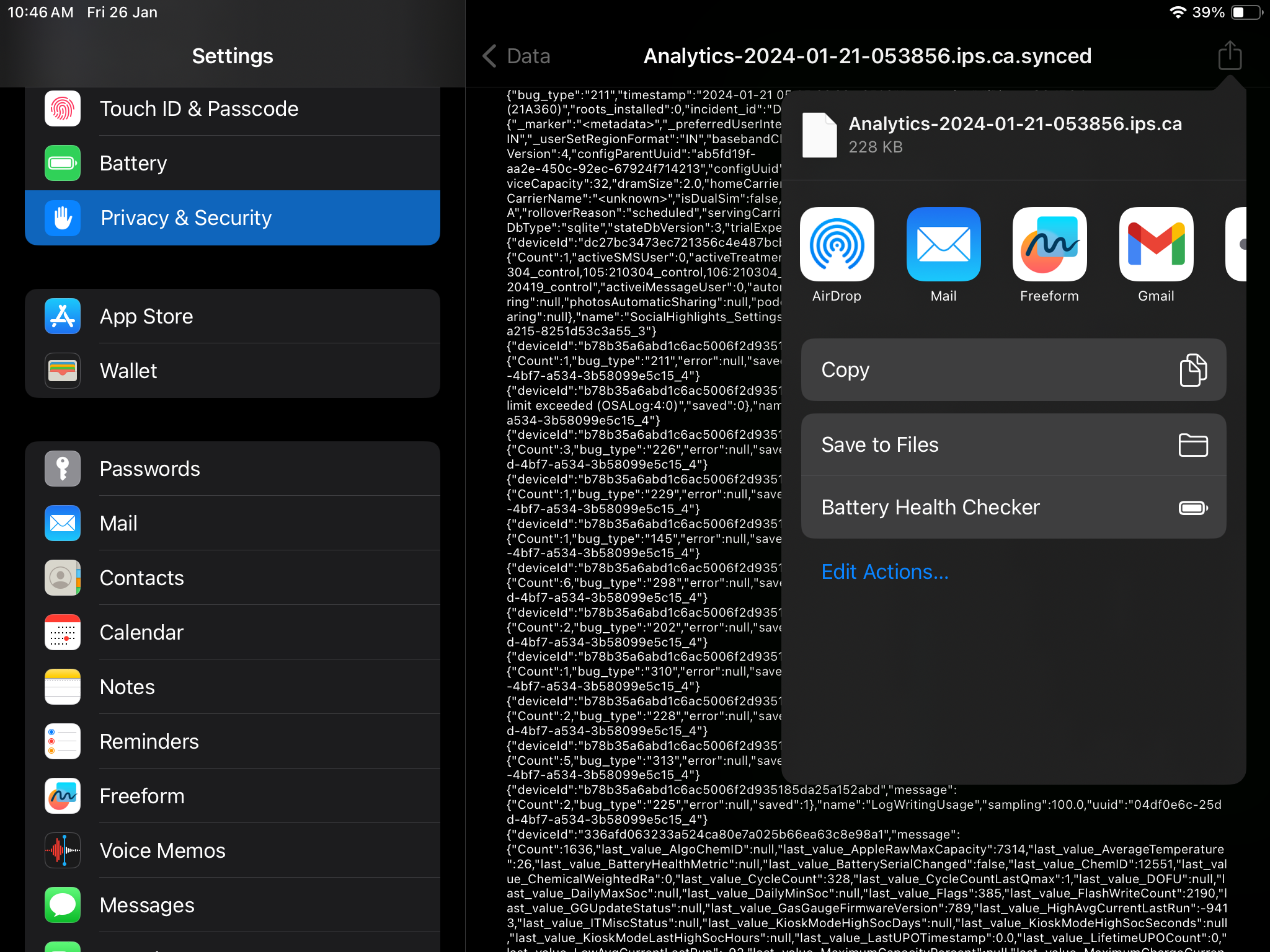The height and width of the screenshot is (952, 1270).
Task: Click the Voice Memos waveform icon
Action: point(63,850)
